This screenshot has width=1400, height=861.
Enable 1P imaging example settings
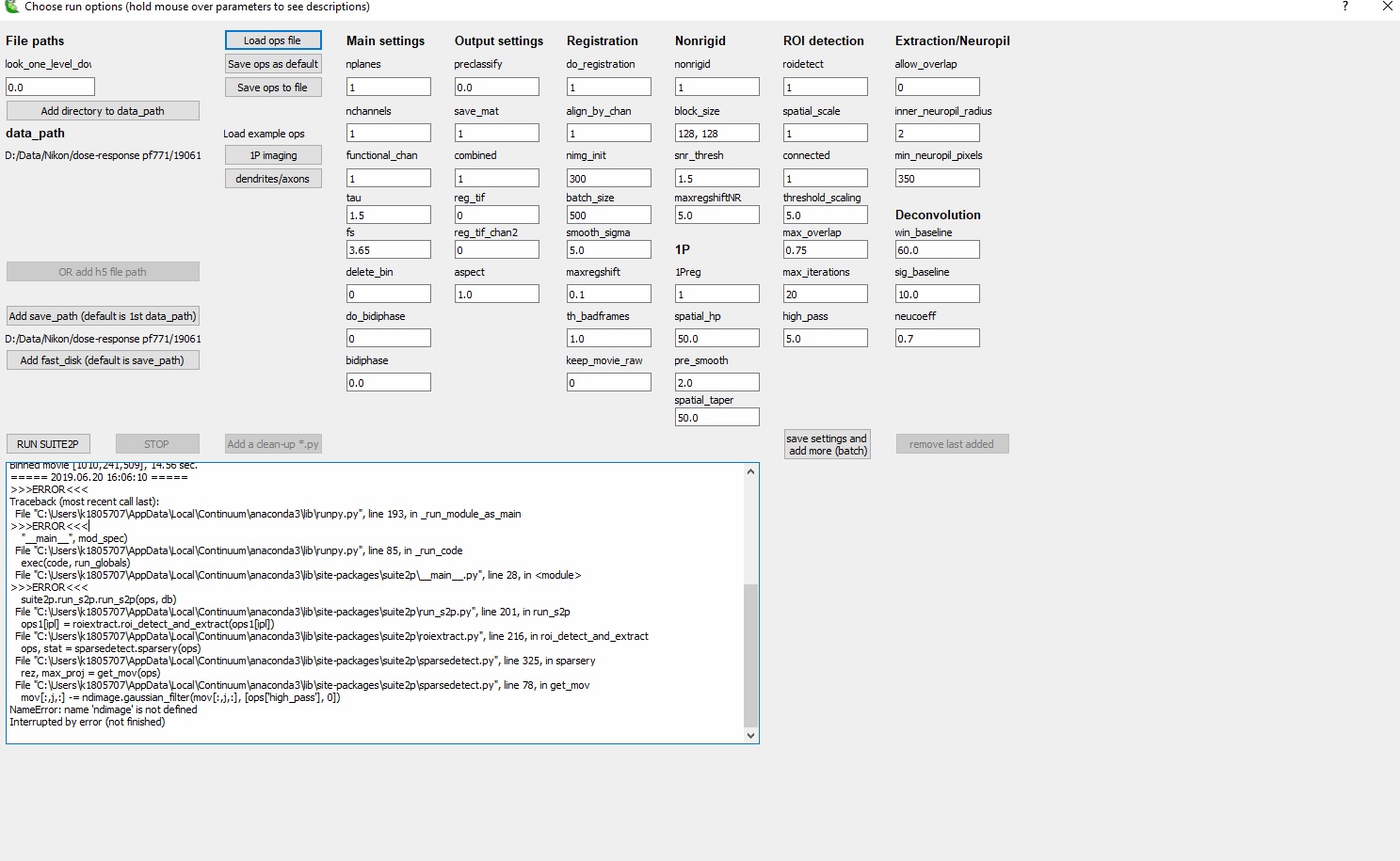pyautogui.click(x=272, y=154)
